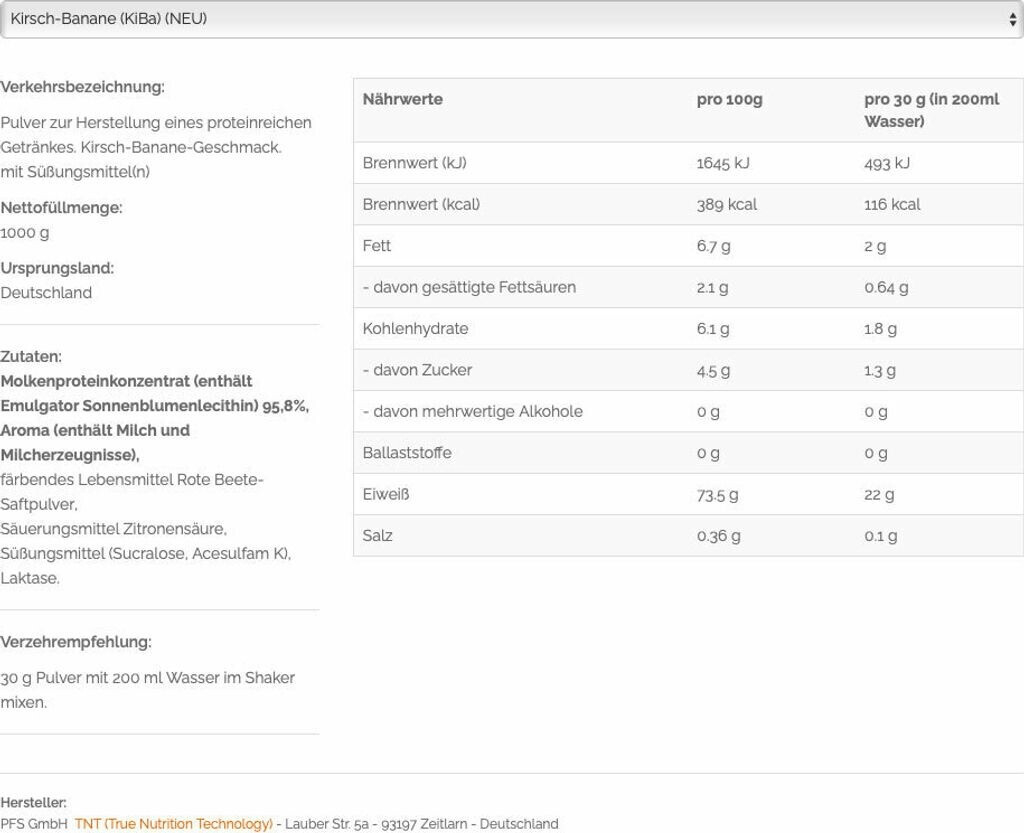This screenshot has height=833, width=1024.
Task: Open the Kirsch-Banane (KiBa) flavor dropdown
Action: pos(500,19)
